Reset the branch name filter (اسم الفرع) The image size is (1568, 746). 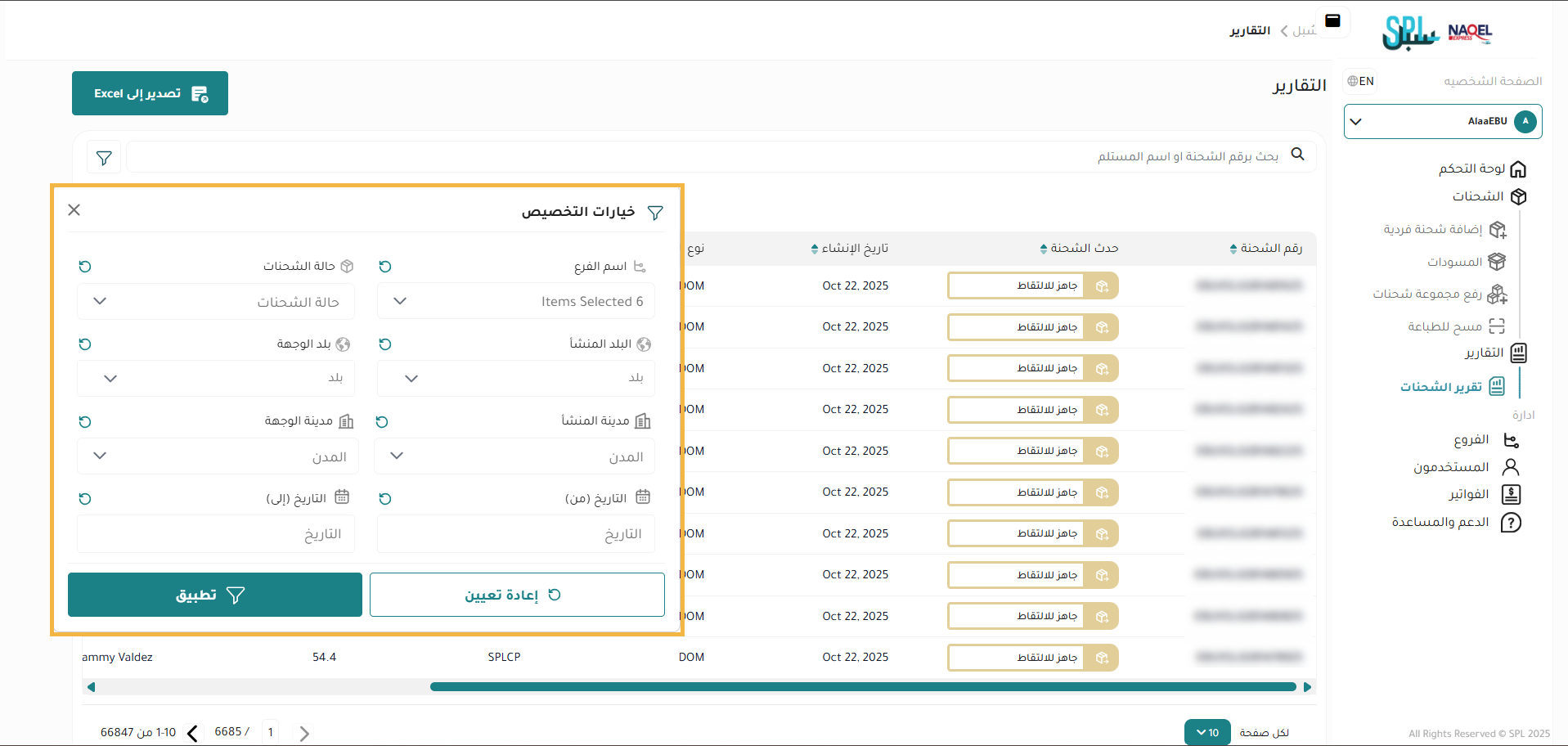(385, 267)
